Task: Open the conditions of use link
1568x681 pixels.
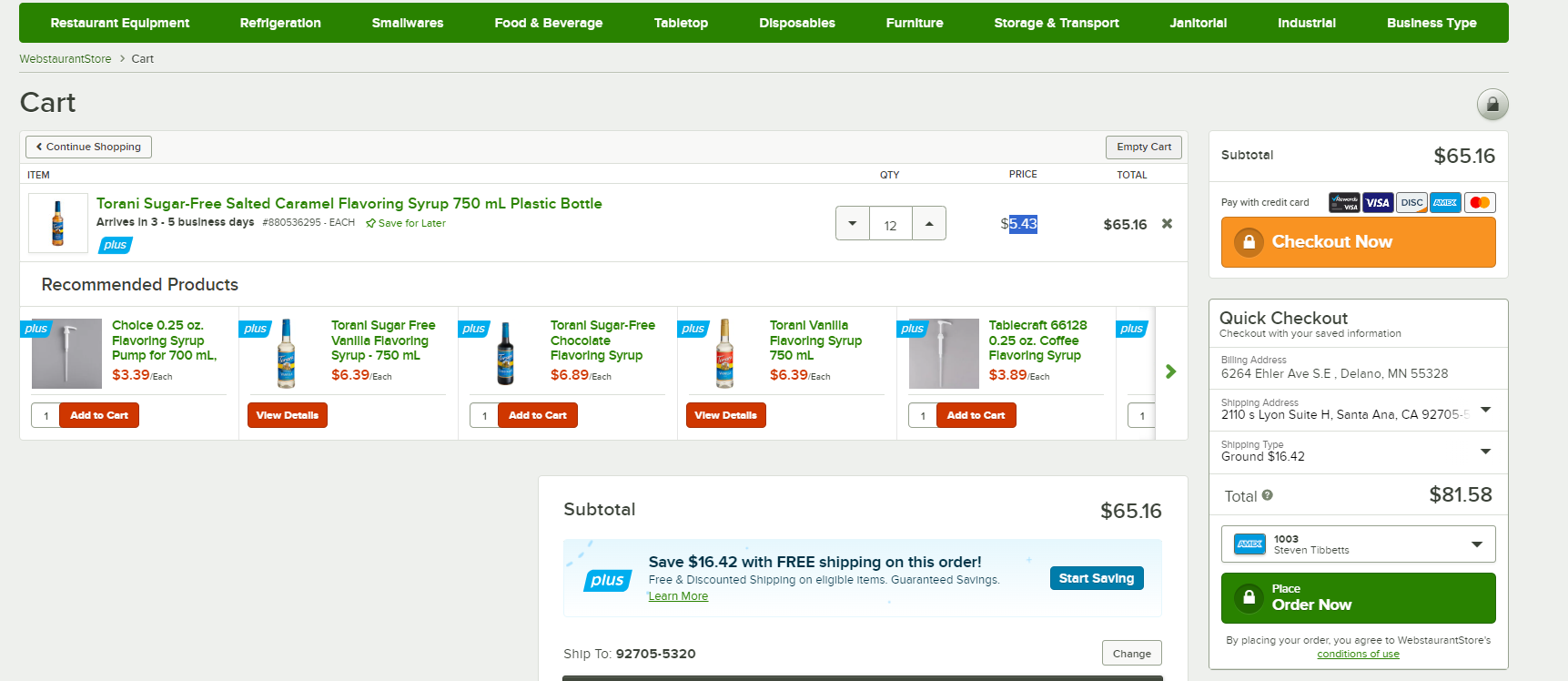Action: coord(1358,654)
